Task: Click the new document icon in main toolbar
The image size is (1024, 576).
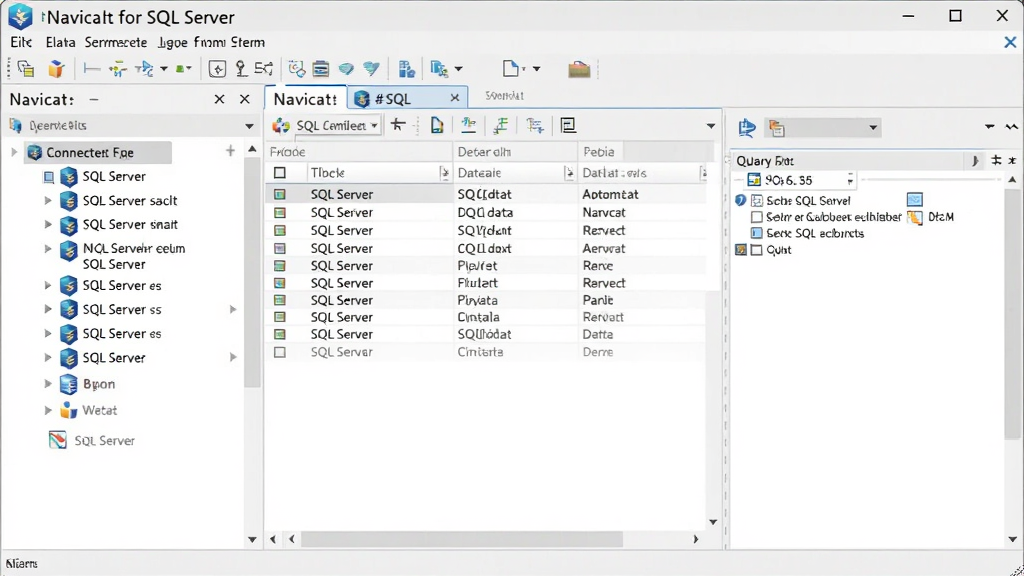Action: pos(511,68)
